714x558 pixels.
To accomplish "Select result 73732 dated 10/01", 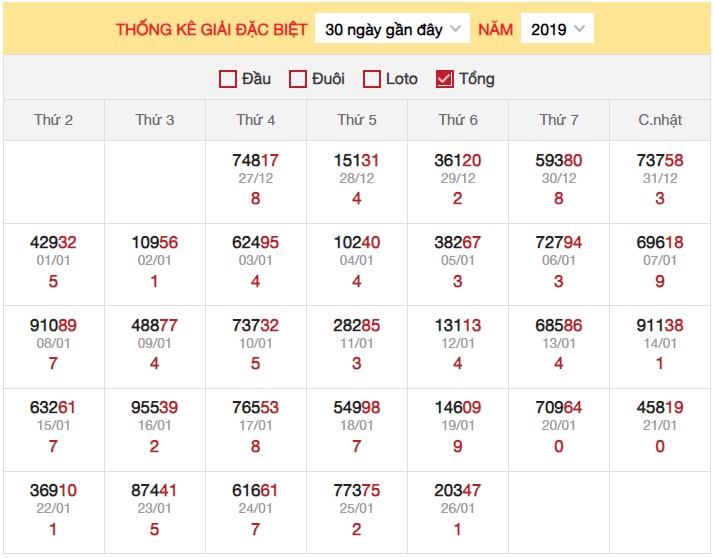I will pos(255,325).
